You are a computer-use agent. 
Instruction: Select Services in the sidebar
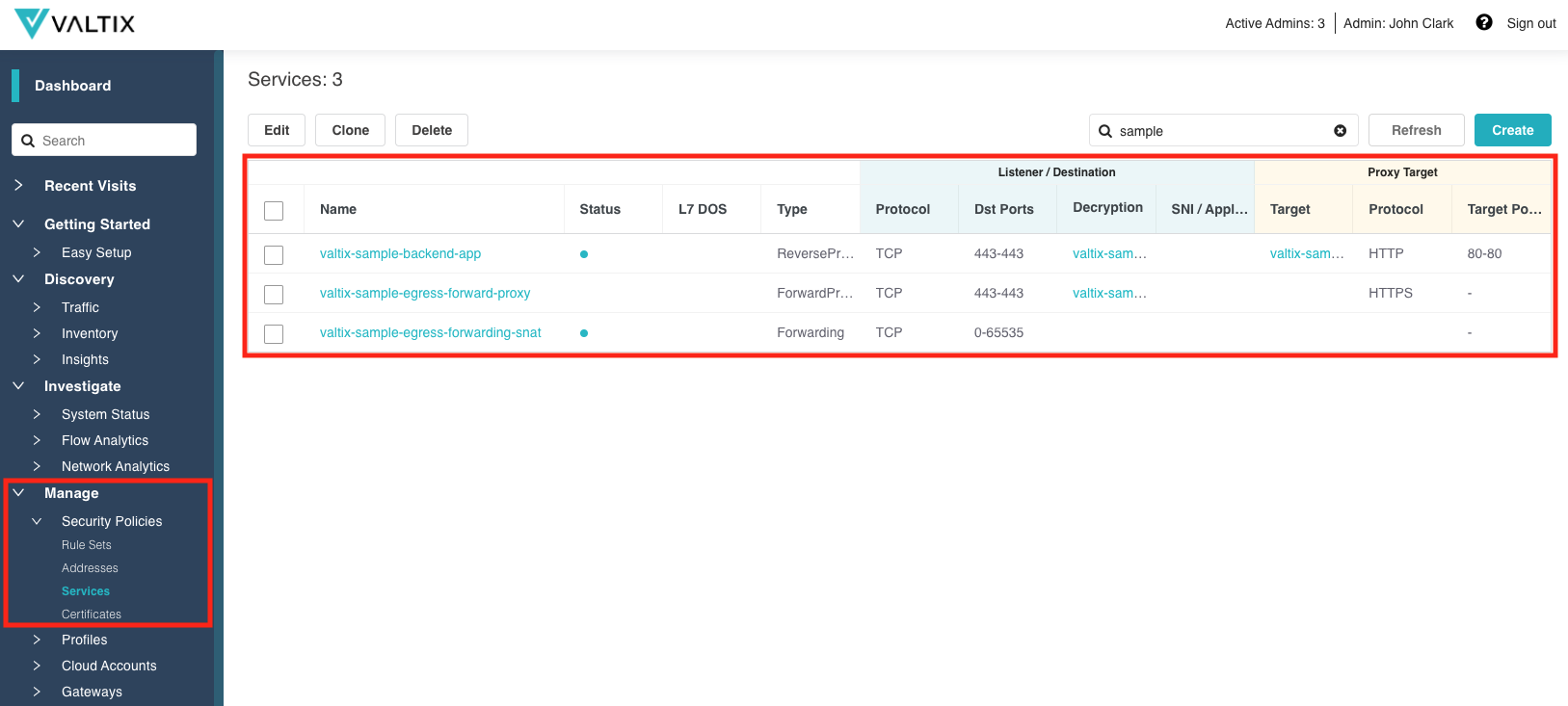click(x=86, y=591)
